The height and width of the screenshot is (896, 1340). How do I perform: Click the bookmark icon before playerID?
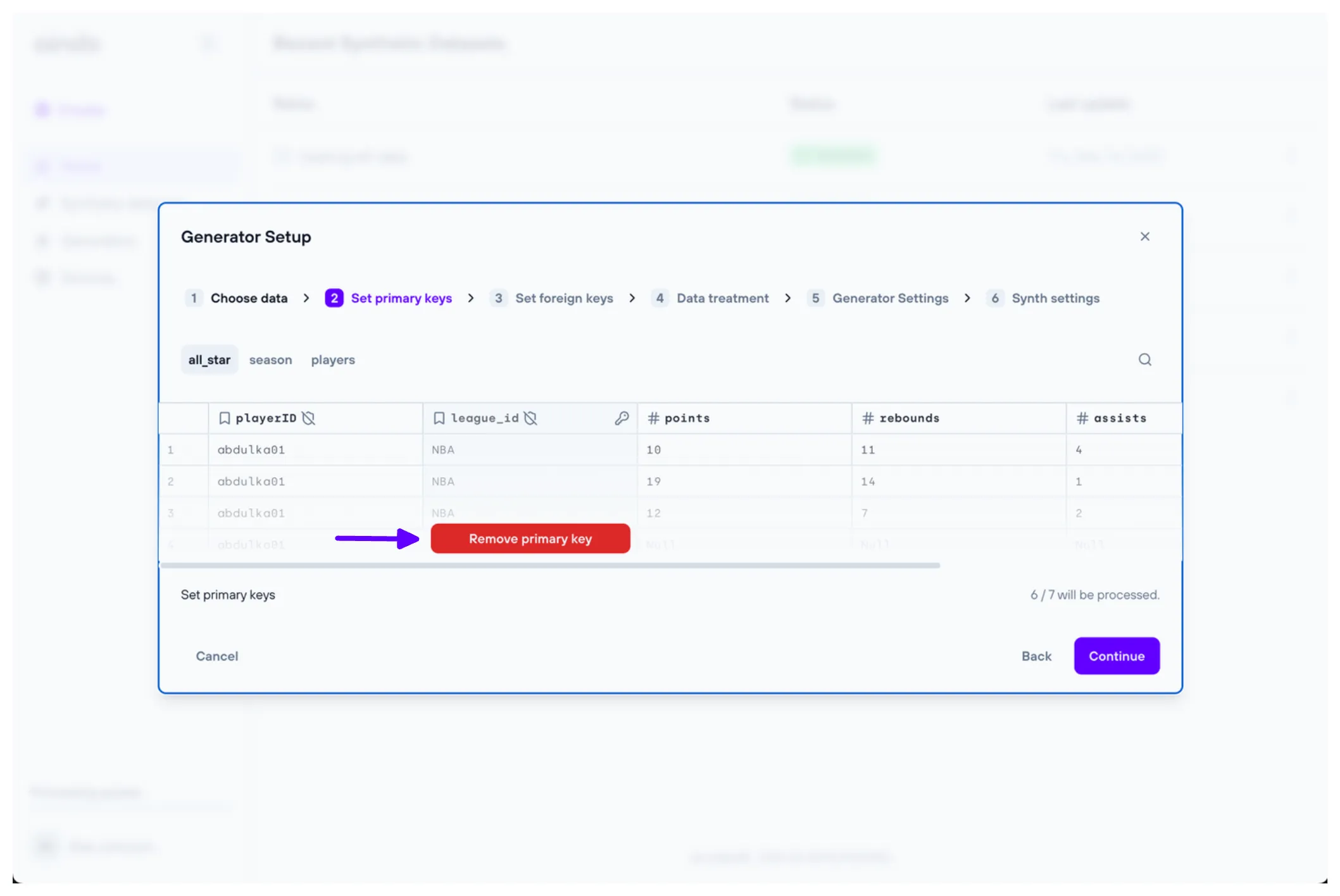coord(224,418)
